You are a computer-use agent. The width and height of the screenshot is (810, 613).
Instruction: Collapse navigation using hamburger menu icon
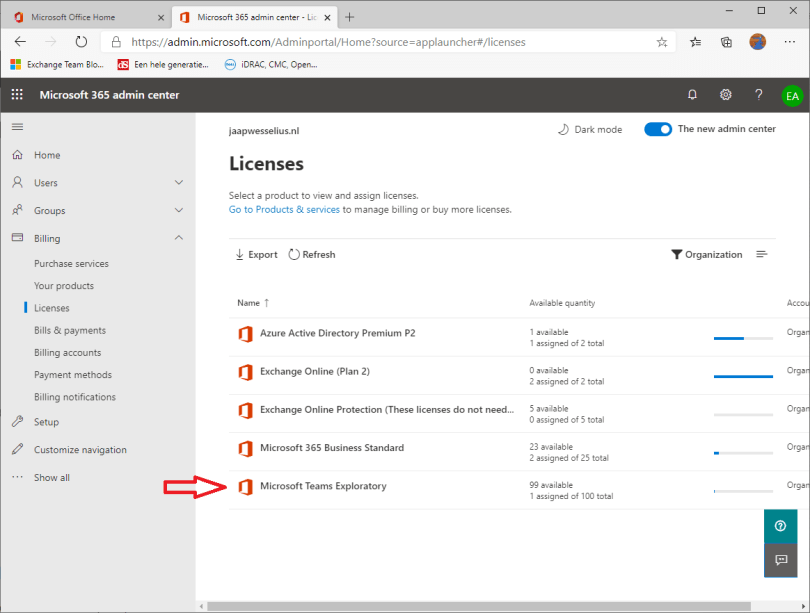pos(17,127)
